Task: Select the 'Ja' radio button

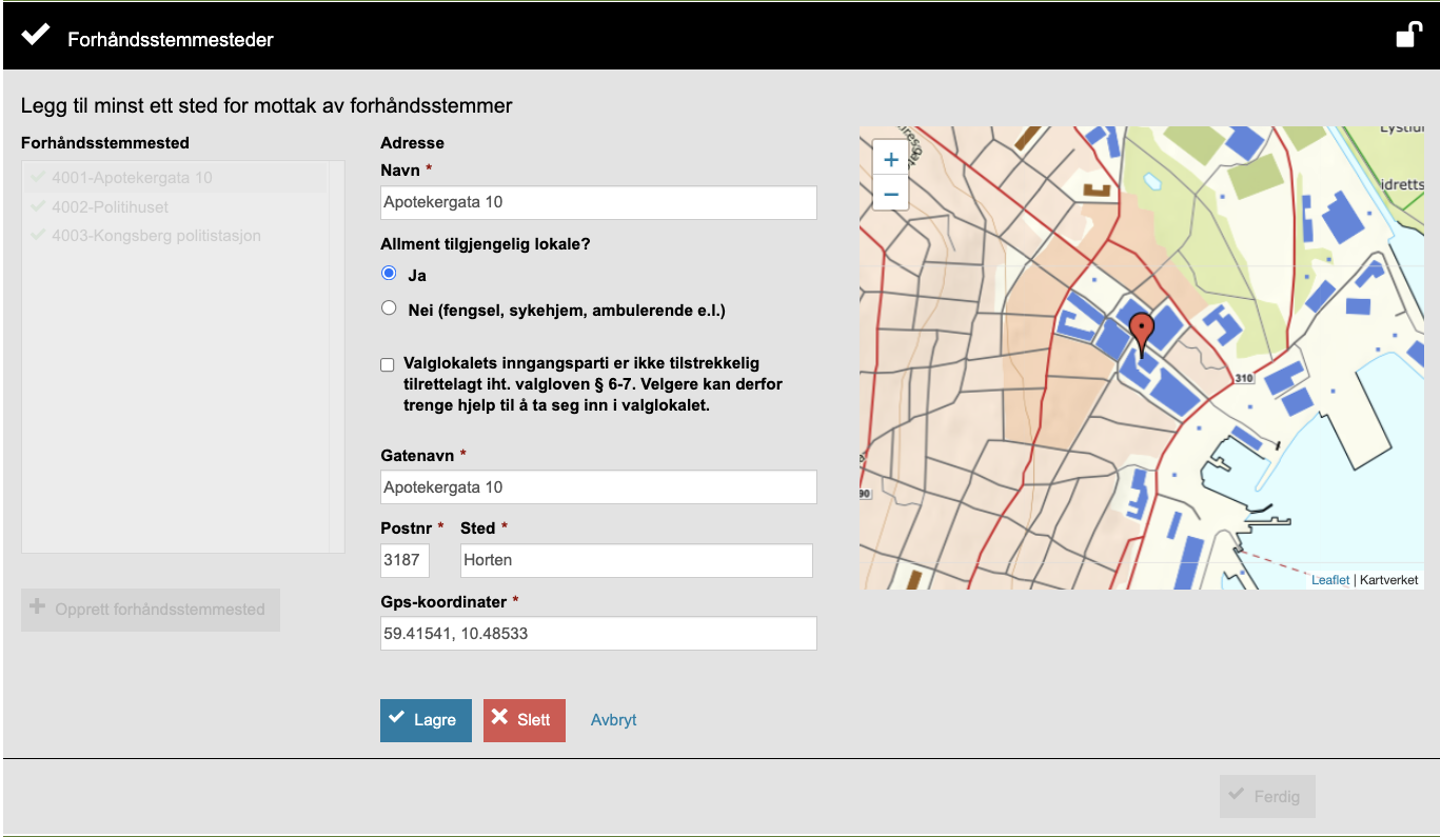Action: (389, 273)
